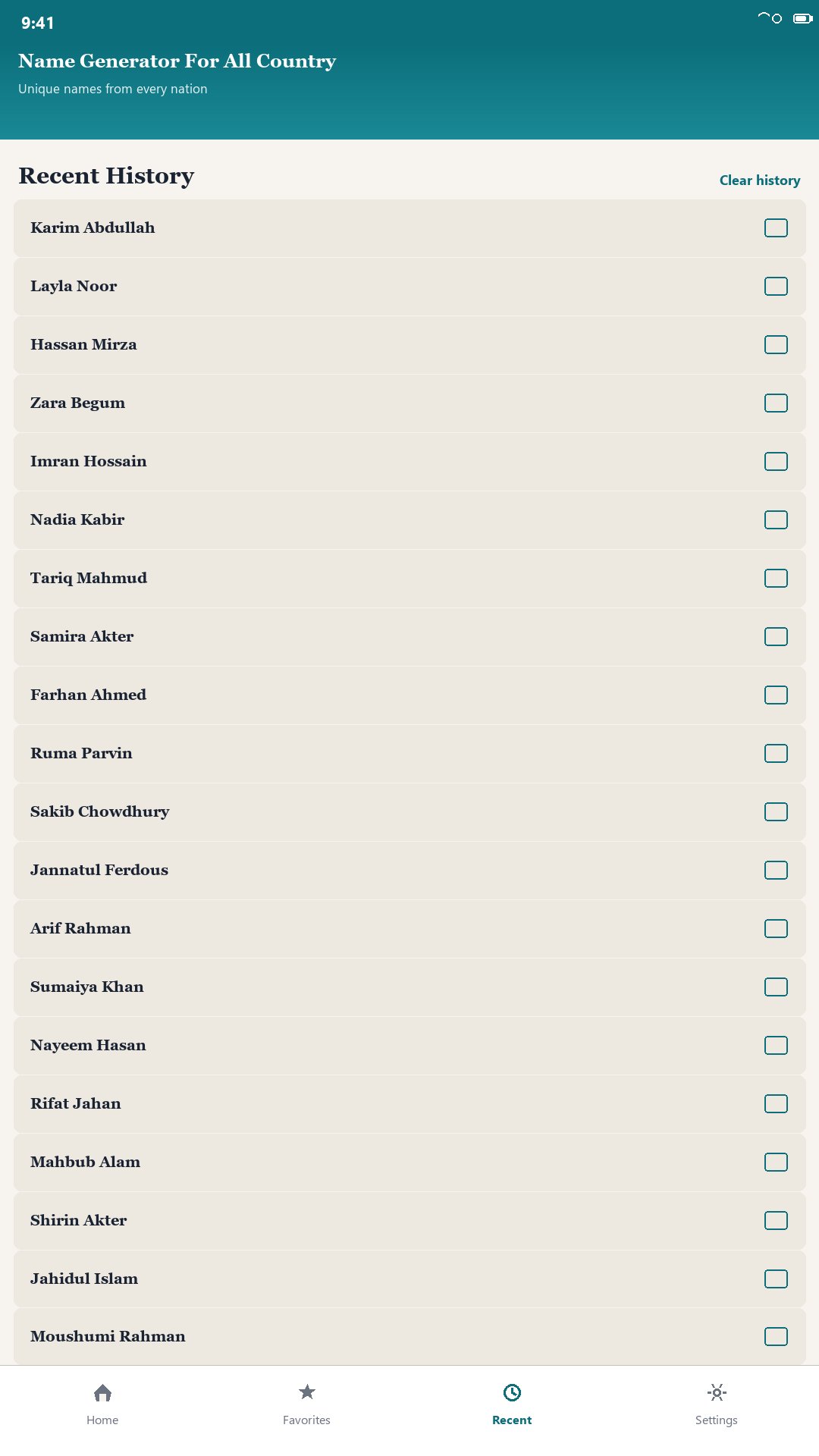Enable the Nayeem Hasan checkbox
The width and height of the screenshot is (819, 1456).
click(776, 1045)
